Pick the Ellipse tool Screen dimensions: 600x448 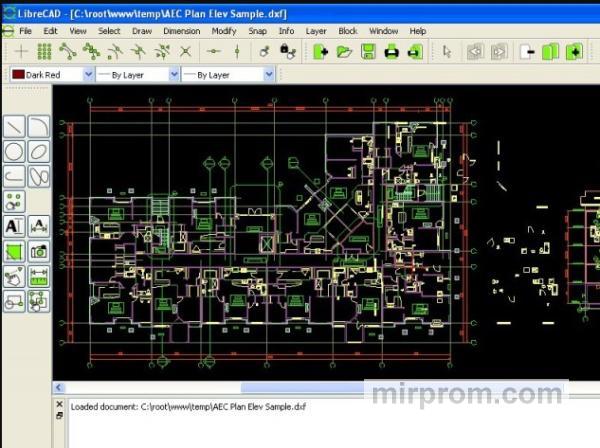(x=39, y=152)
